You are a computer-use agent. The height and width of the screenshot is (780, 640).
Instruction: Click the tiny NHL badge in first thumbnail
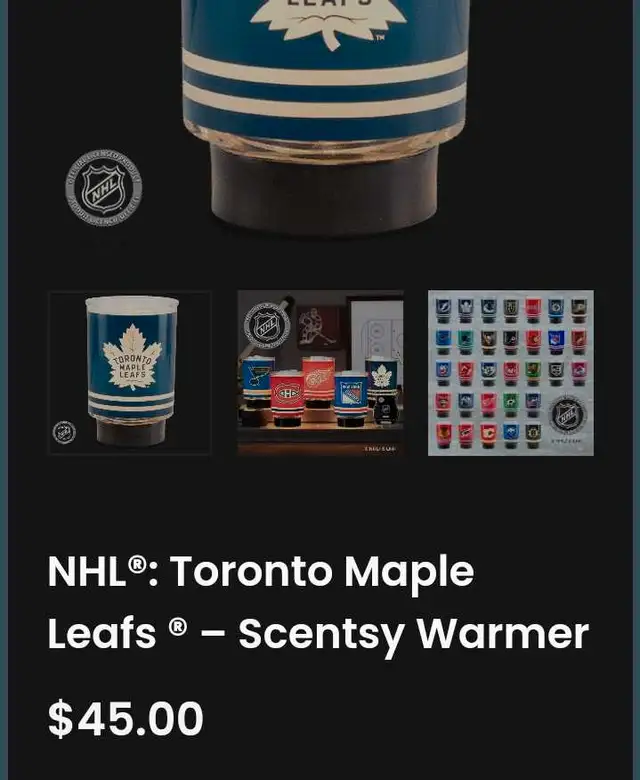64,432
